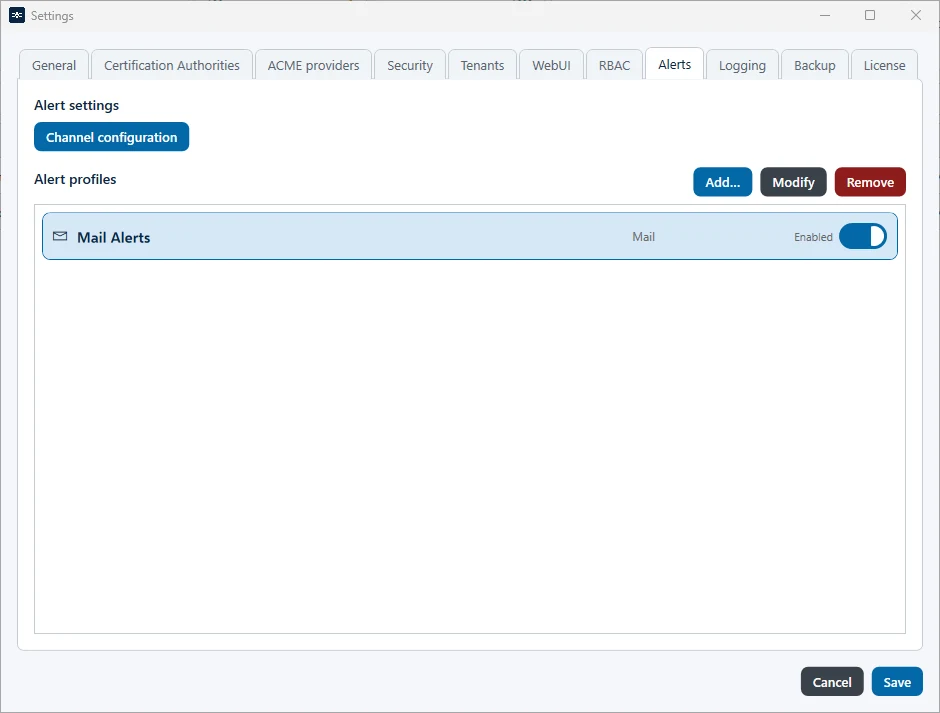Minimize the Settings window
Screen dimensions: 940x713
tap(825, 16)
